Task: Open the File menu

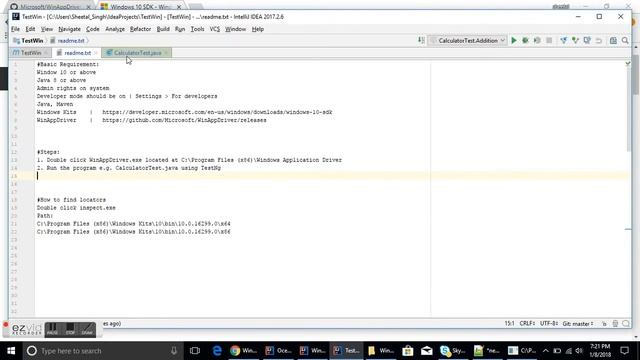Action: click(x=16, y=29)
